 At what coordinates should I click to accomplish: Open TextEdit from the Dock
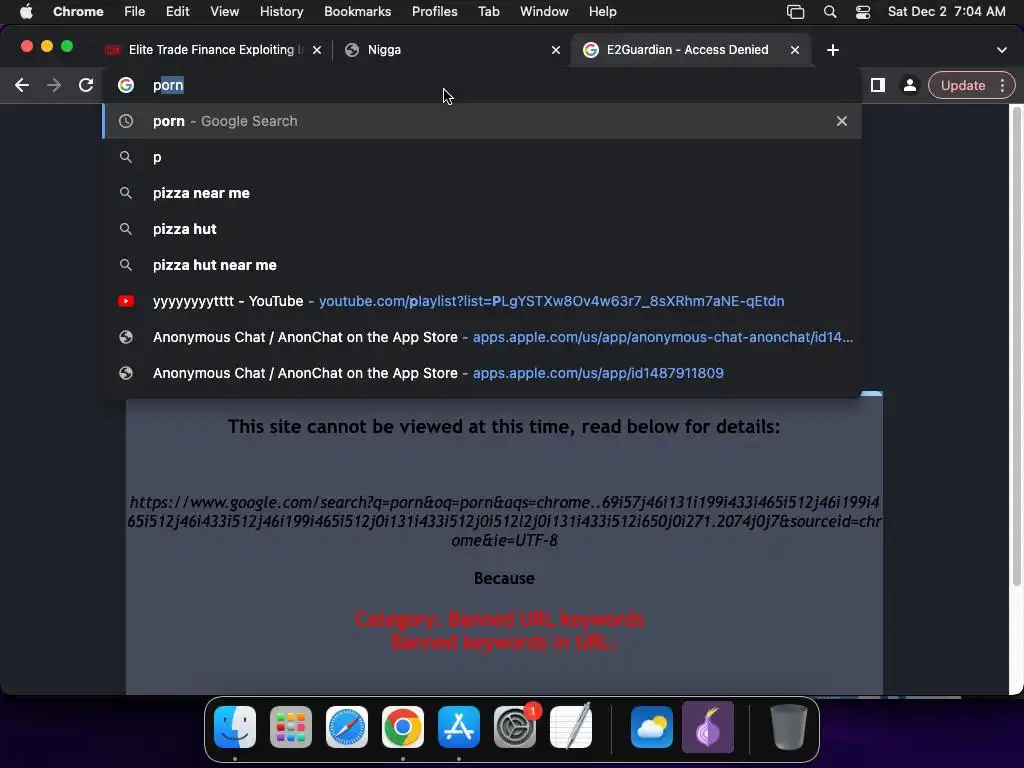coord(571,727)
